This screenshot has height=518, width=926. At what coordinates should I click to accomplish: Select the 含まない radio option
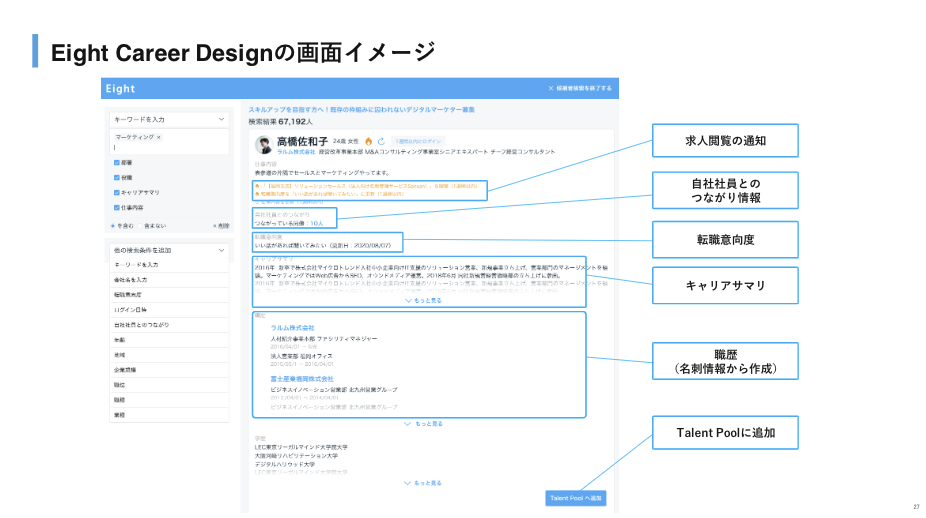pos(141,226)
